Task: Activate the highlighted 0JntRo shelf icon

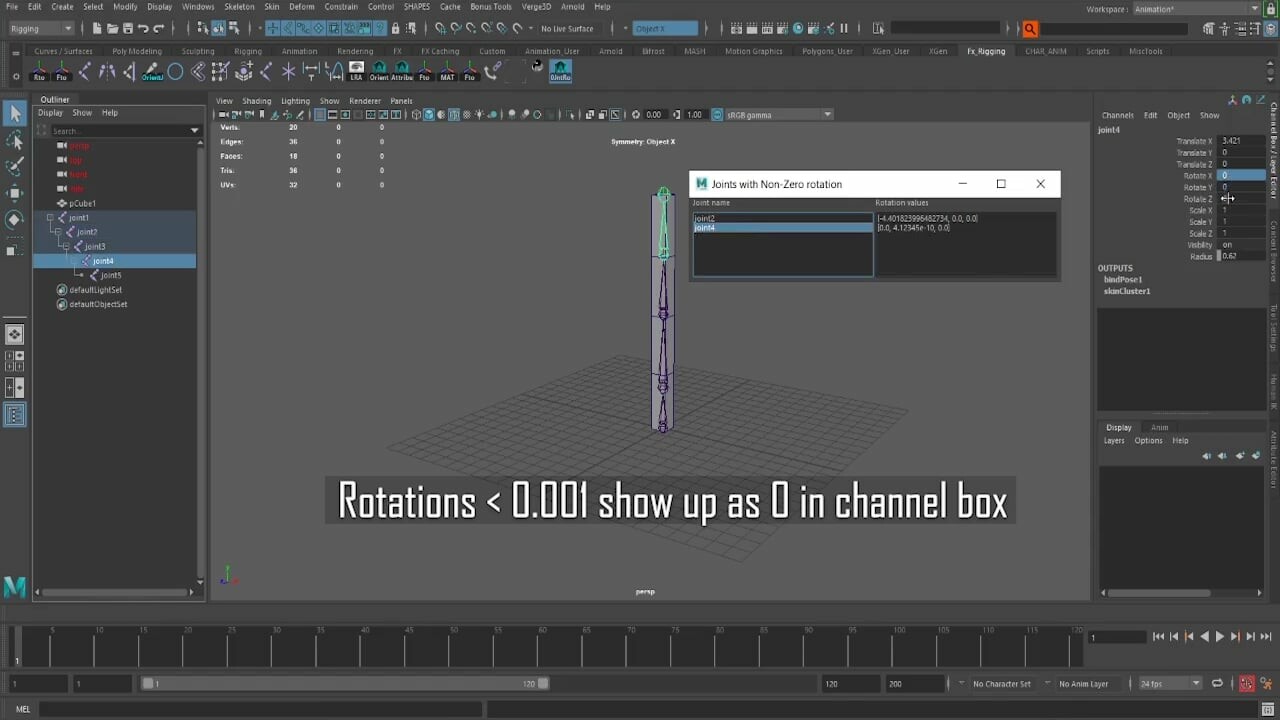Action: click(x=560, y=70)
